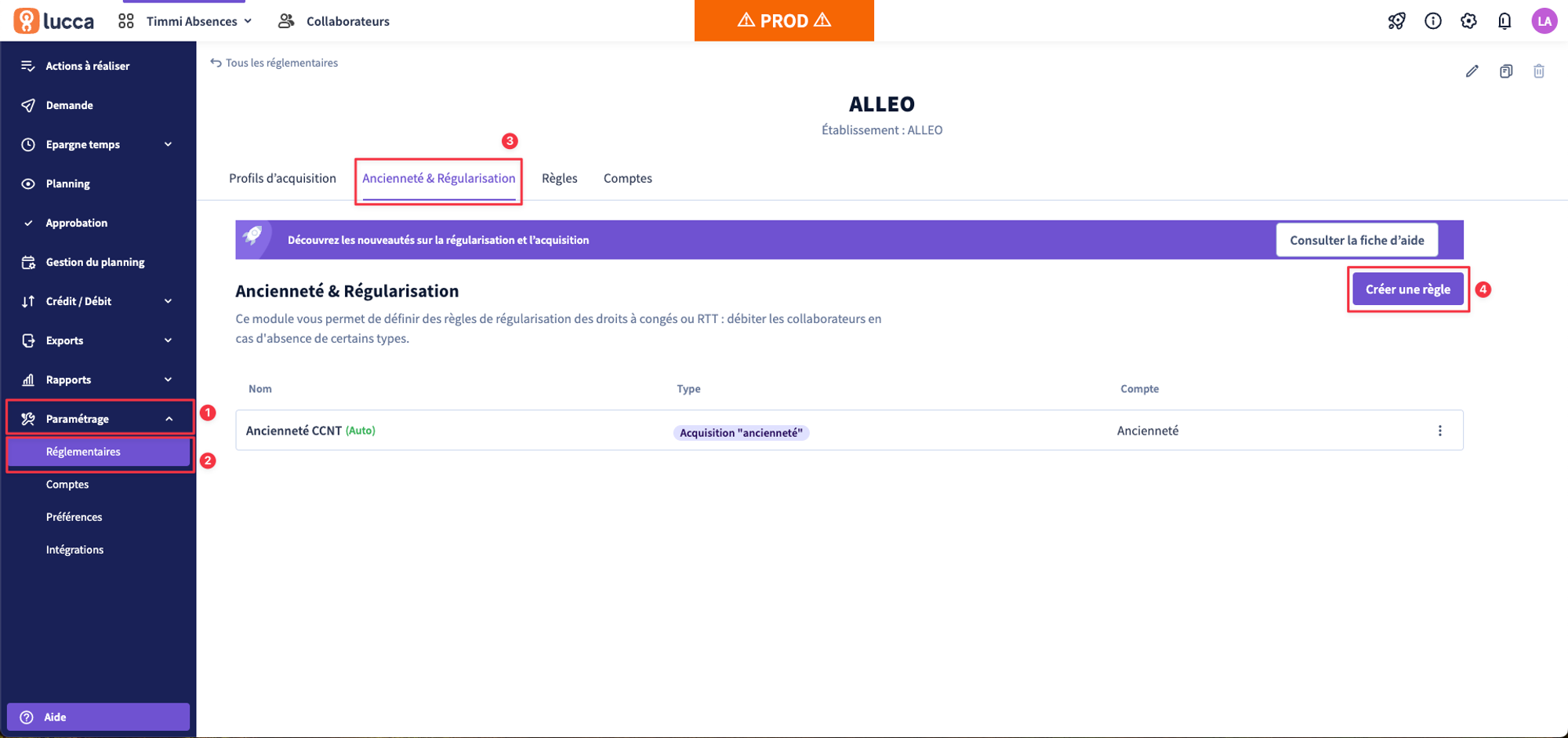Open the three-dot menu for Ancienneté CCNT
The image size is (1568, 738).
1439,431
